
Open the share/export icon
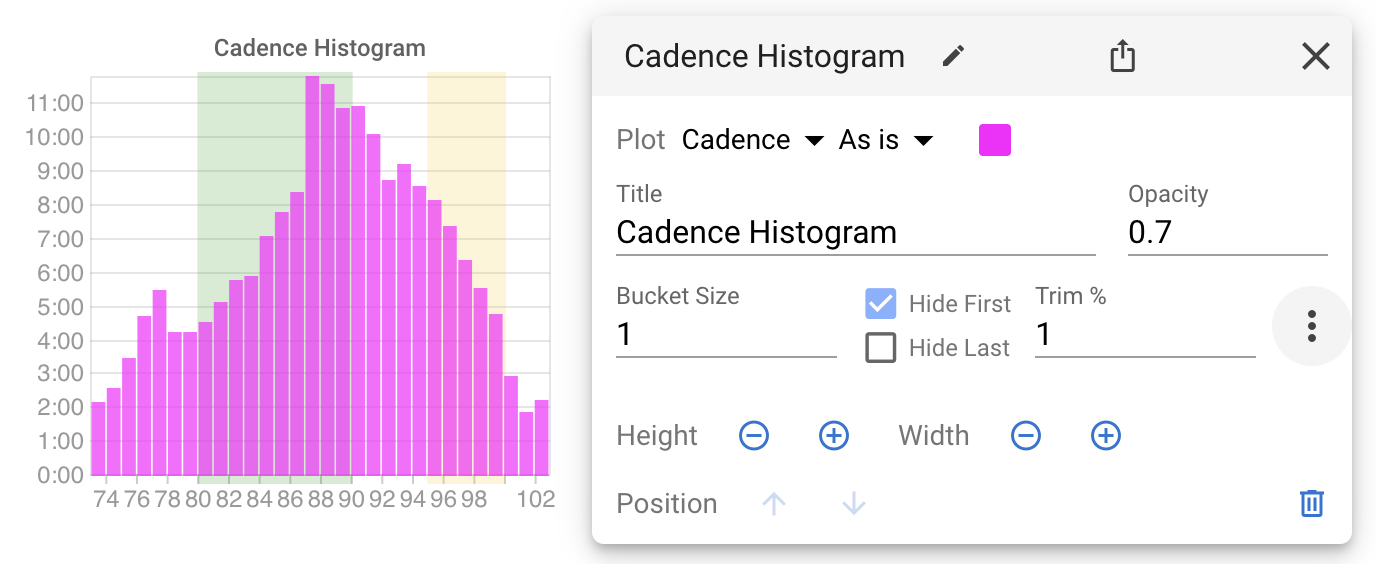pos(1123,56)
